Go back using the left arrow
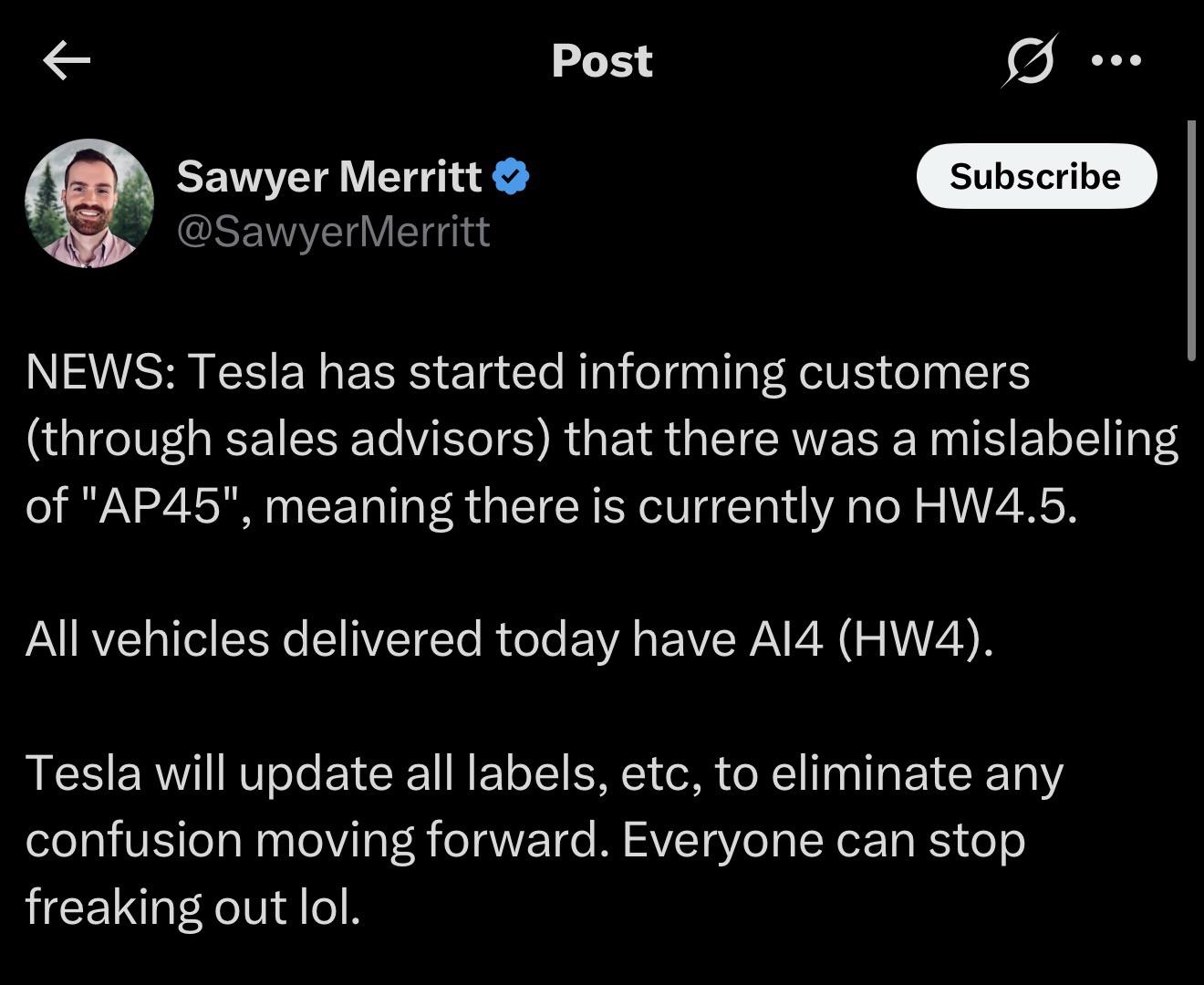The height and width of the screenshot is (985, 1204). point(67,61)
